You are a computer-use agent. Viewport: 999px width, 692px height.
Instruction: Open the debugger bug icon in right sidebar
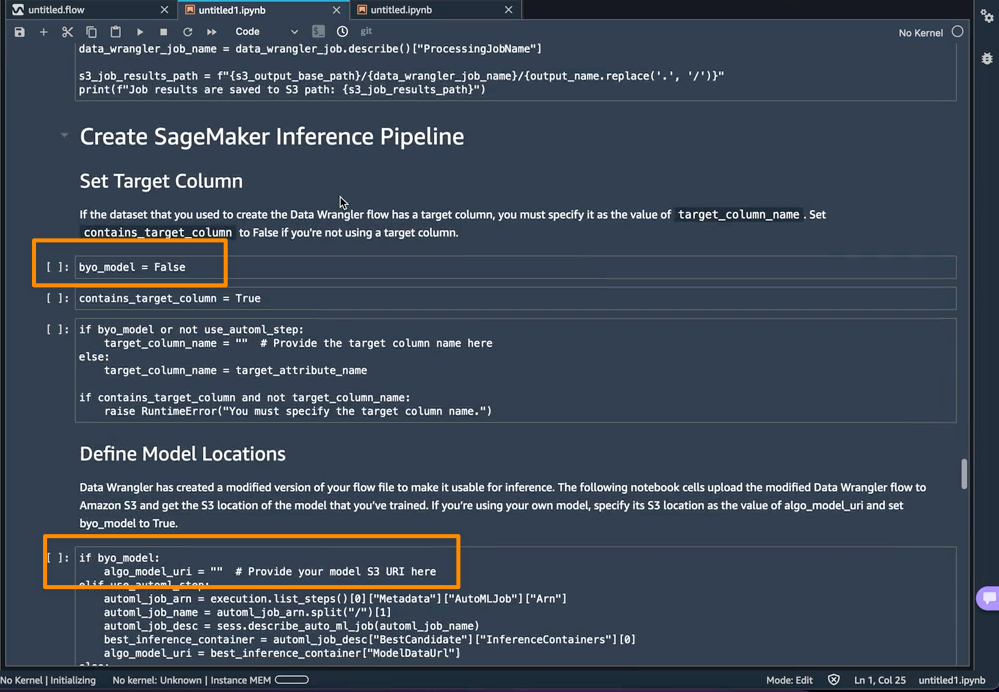[x=987, y=59]
